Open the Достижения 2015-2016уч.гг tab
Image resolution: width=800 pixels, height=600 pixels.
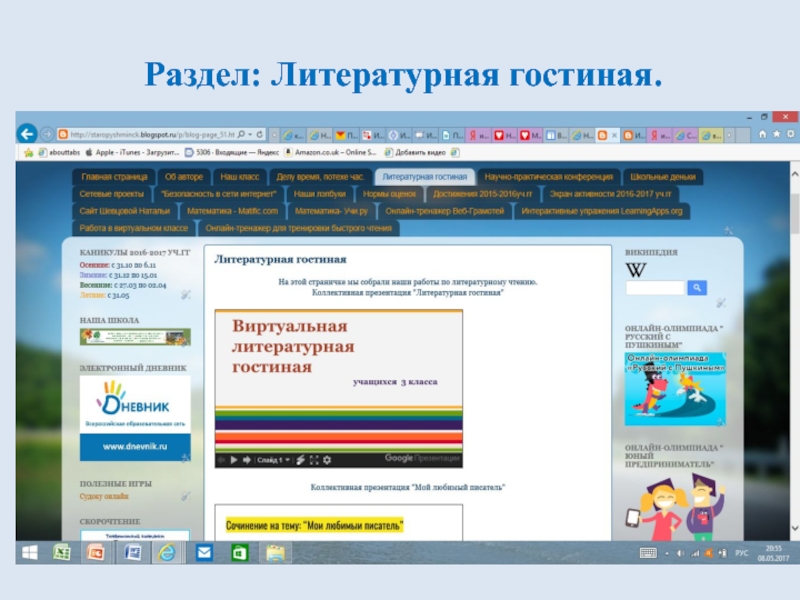click(483, 194)
